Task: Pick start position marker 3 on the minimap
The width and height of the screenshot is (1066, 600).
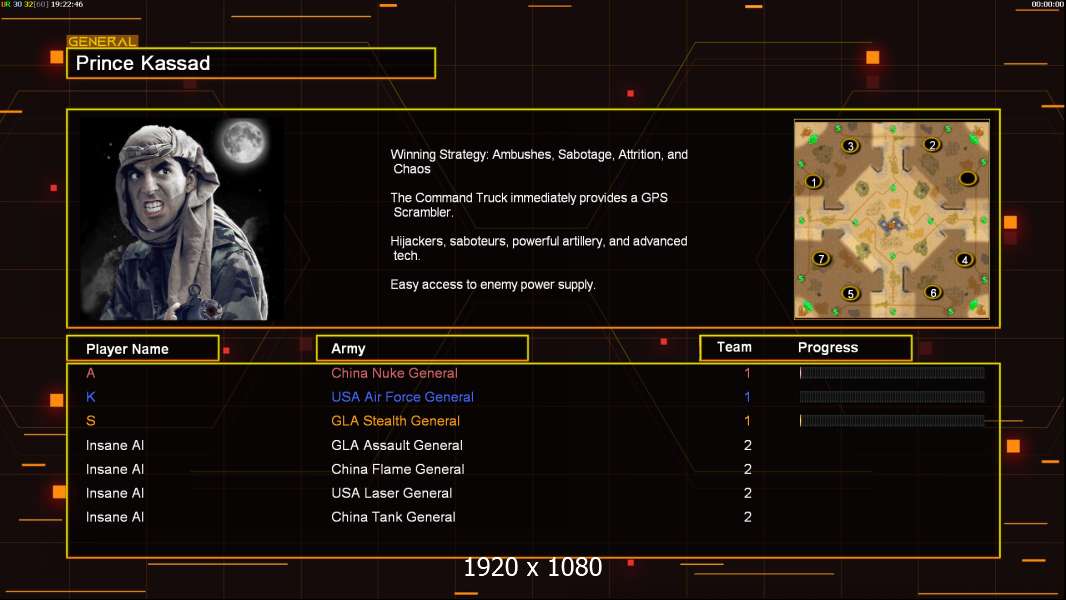Action: [850, 145]
